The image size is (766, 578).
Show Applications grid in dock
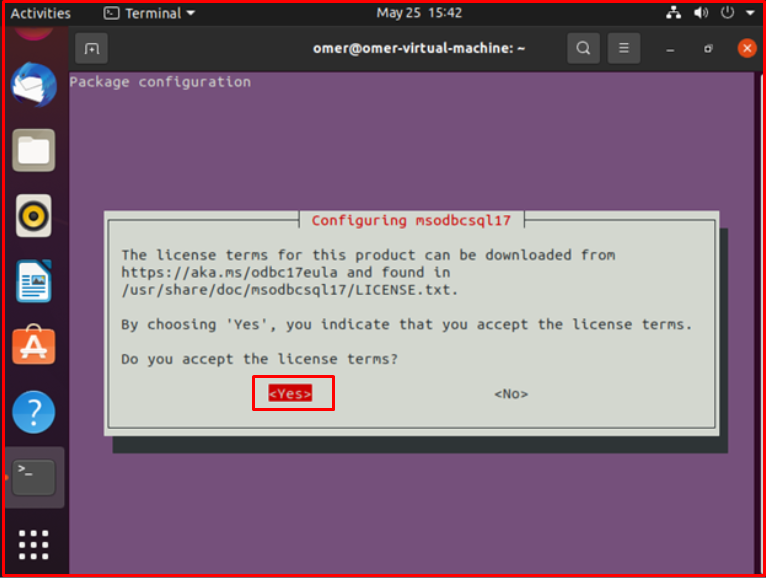click(x=33, y=544)
